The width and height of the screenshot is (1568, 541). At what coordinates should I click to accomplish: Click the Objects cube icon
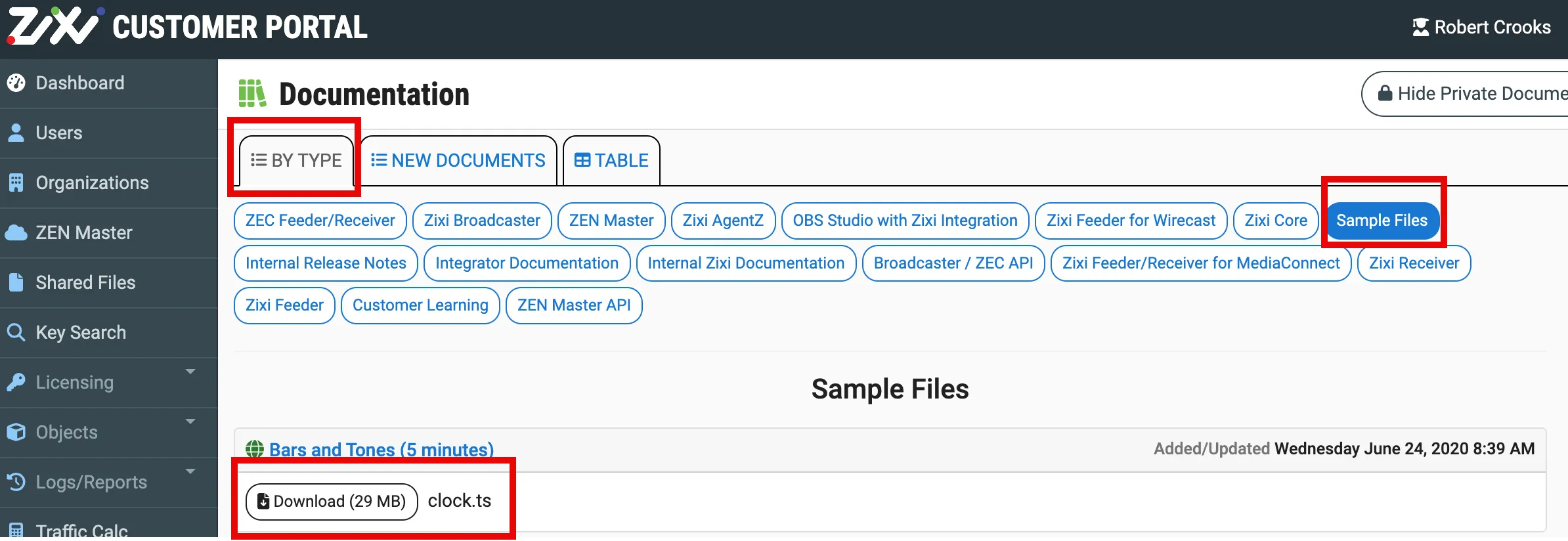[x=16, y=432]
